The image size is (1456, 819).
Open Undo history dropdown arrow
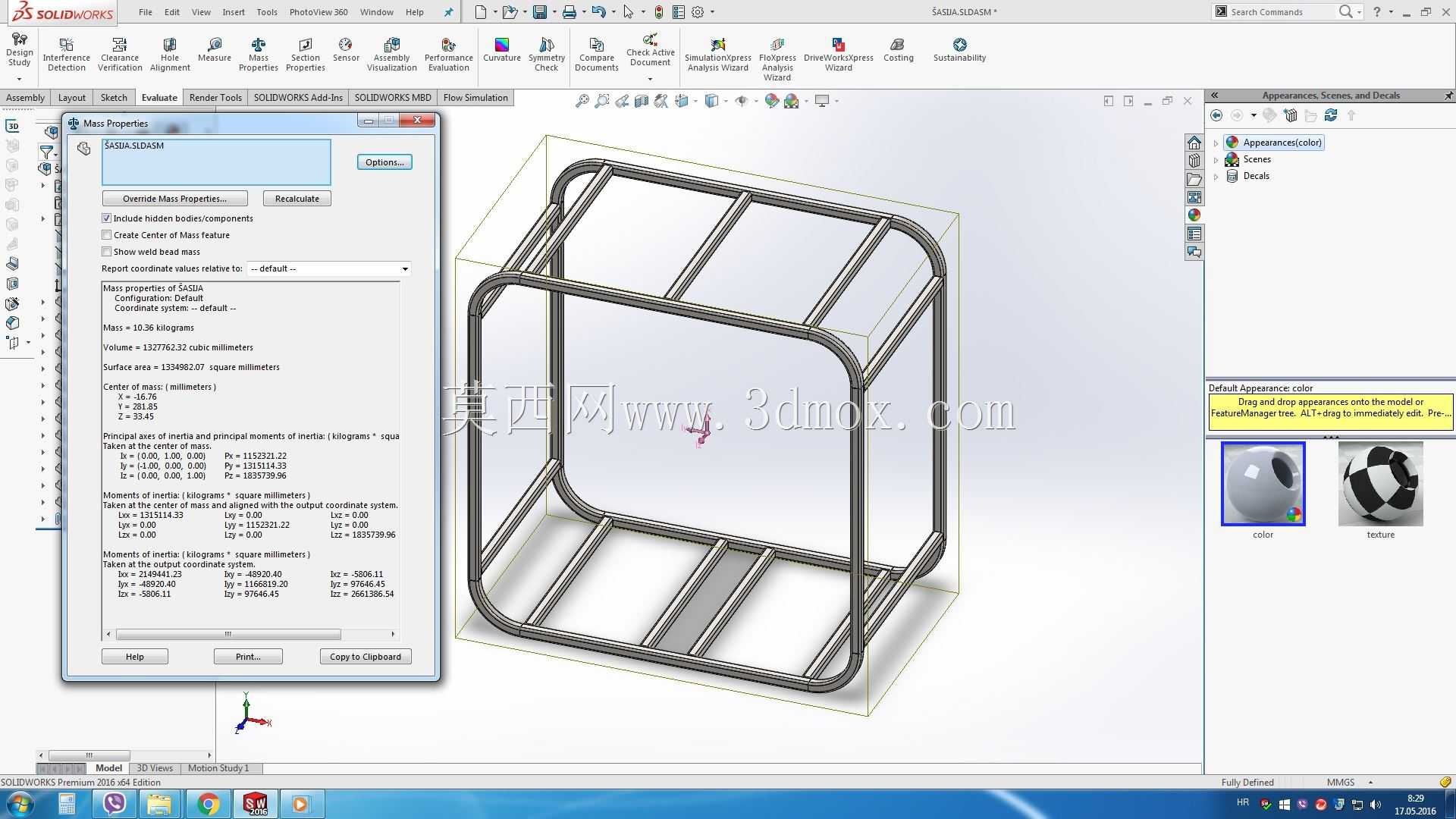coord(613,12)
